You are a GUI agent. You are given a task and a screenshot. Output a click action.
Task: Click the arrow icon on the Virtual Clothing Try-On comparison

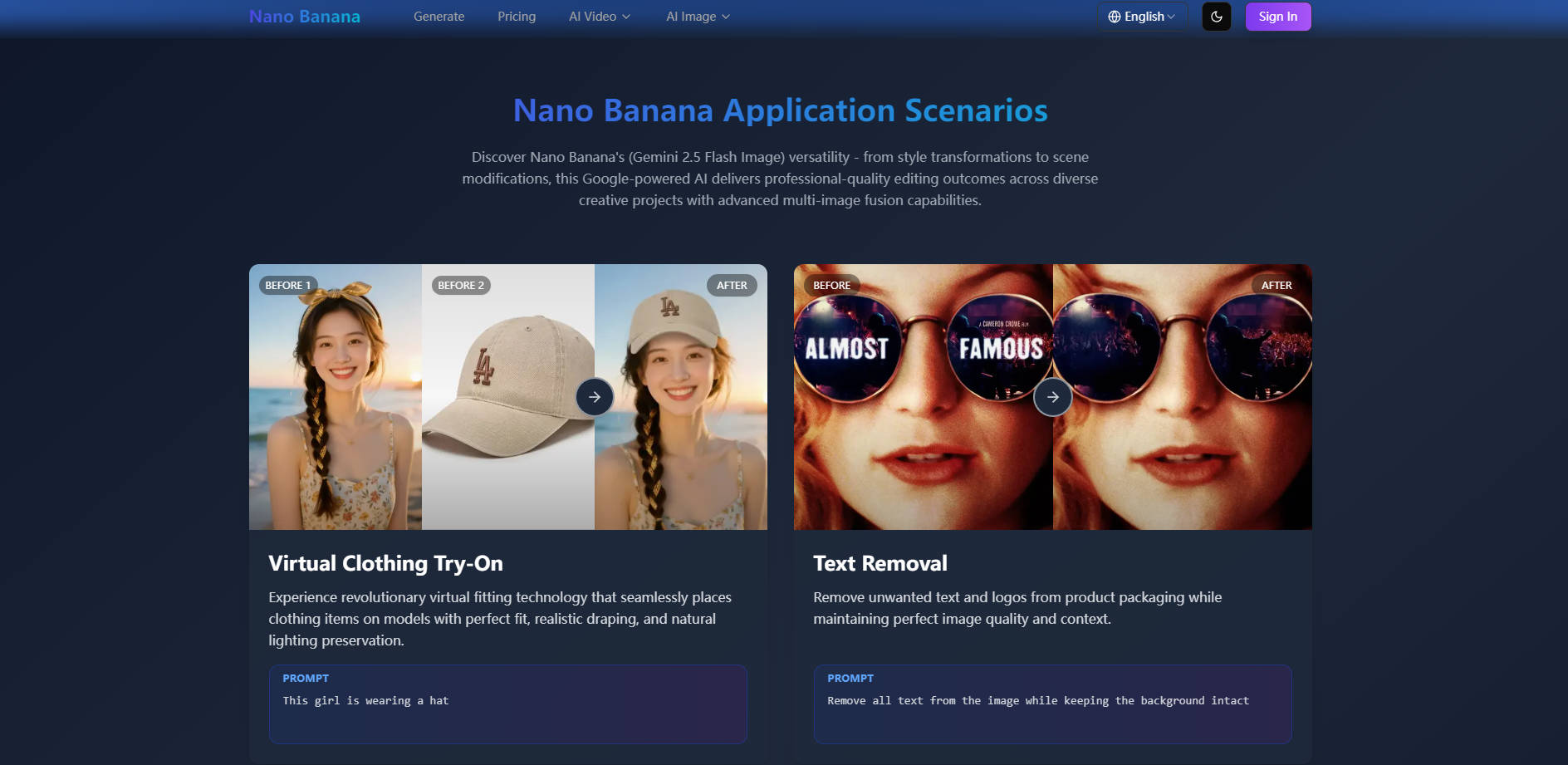(594, 397)
